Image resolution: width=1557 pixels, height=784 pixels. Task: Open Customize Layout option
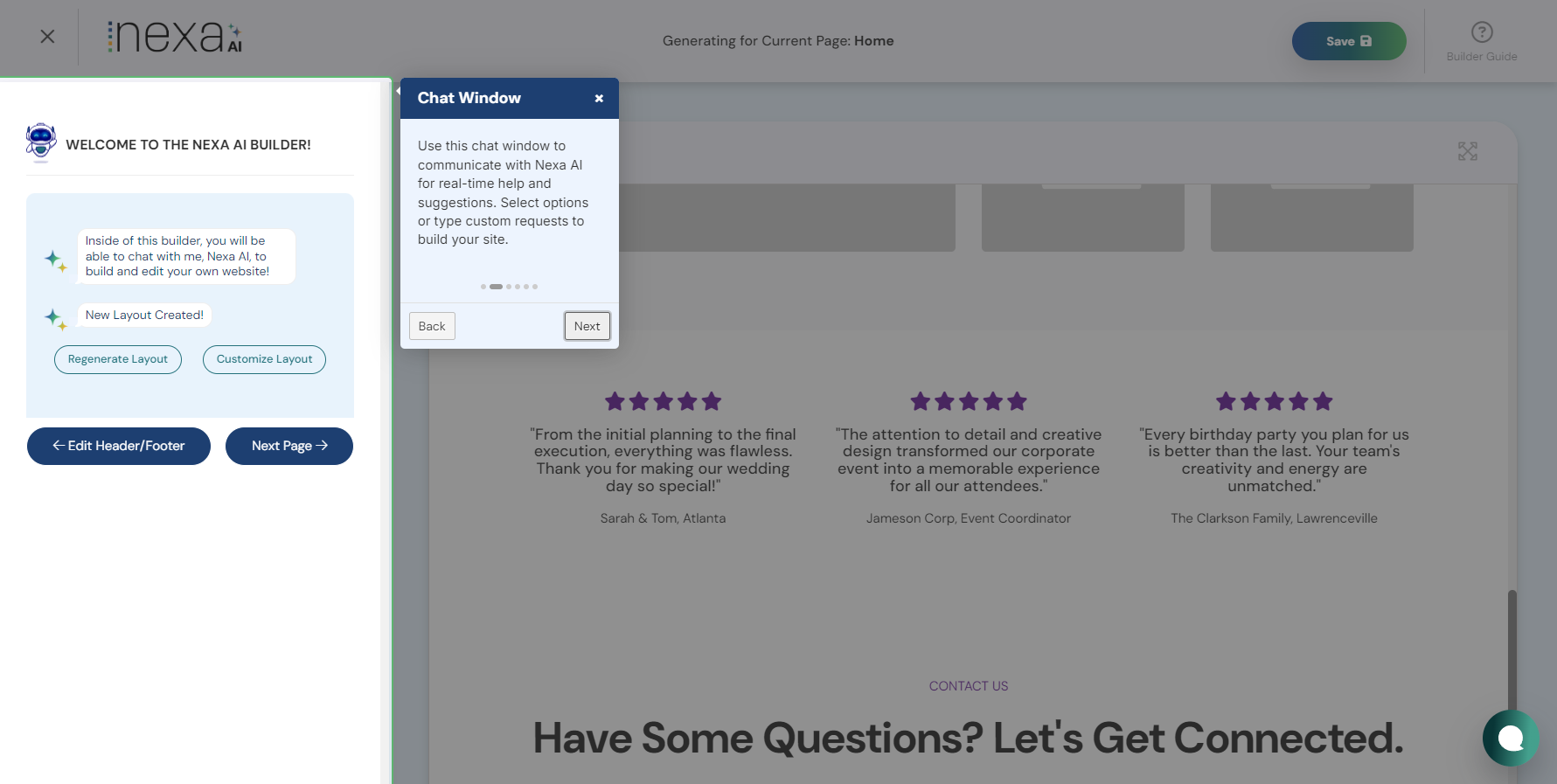[264, 359]
